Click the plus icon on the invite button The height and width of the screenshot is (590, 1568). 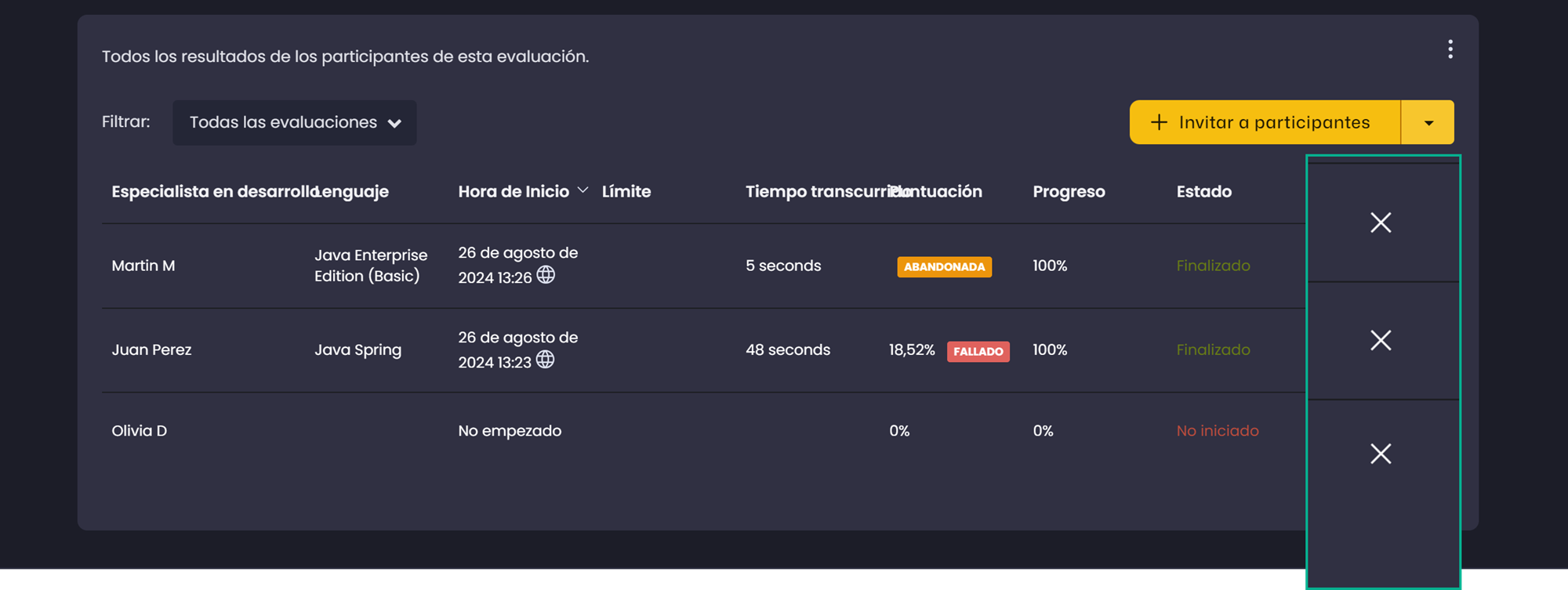click(1159, 122)
